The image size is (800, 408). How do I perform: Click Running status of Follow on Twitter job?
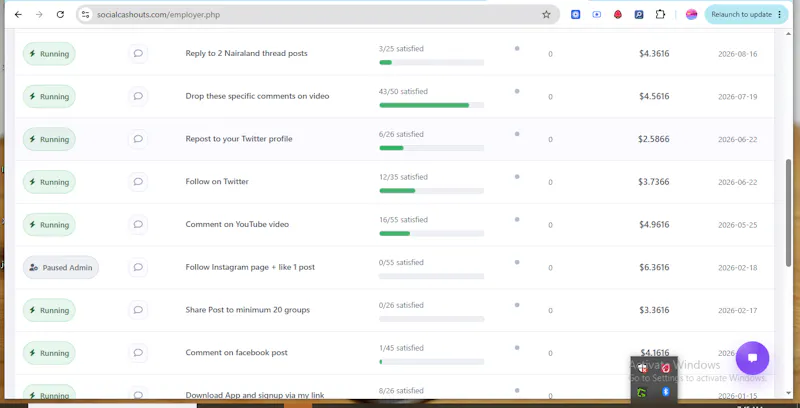click(x=49, y=182)
